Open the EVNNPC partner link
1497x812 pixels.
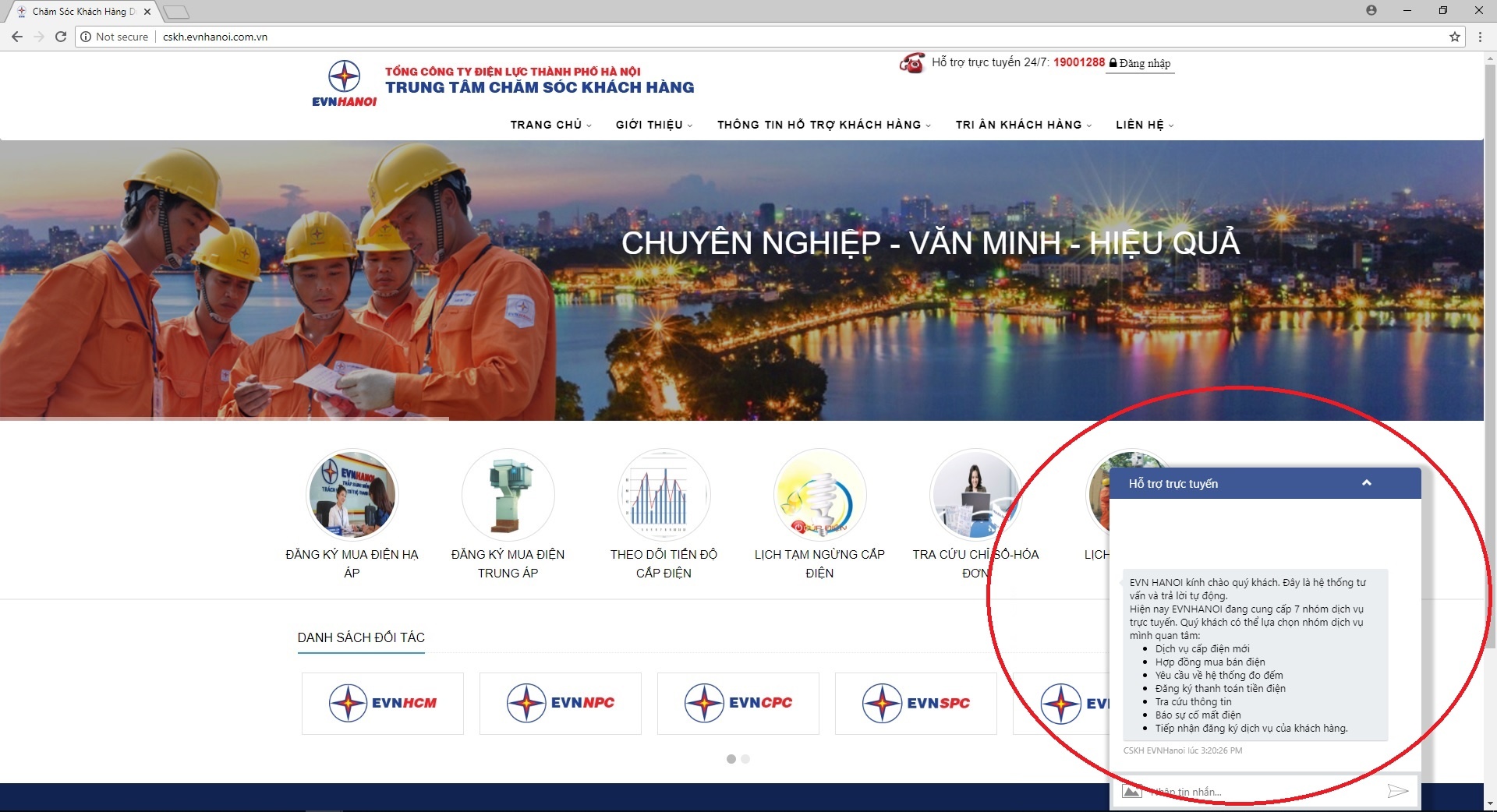pos(560,703)
